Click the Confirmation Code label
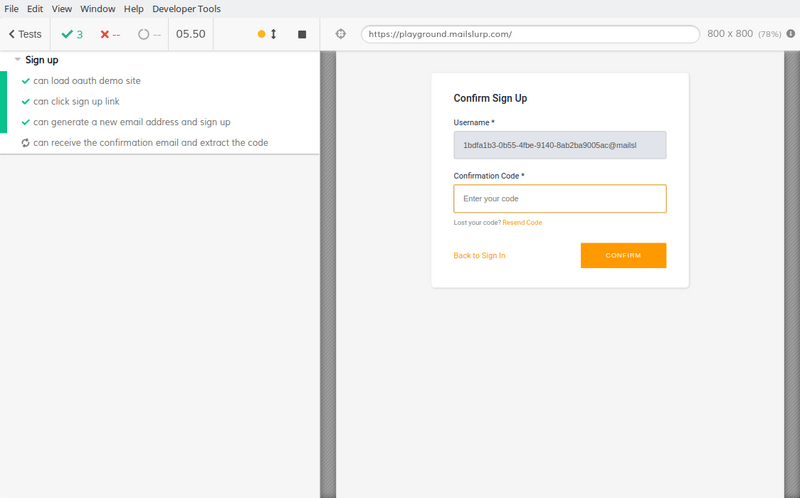Screen dimensions: 800x498 click(489, 176)
